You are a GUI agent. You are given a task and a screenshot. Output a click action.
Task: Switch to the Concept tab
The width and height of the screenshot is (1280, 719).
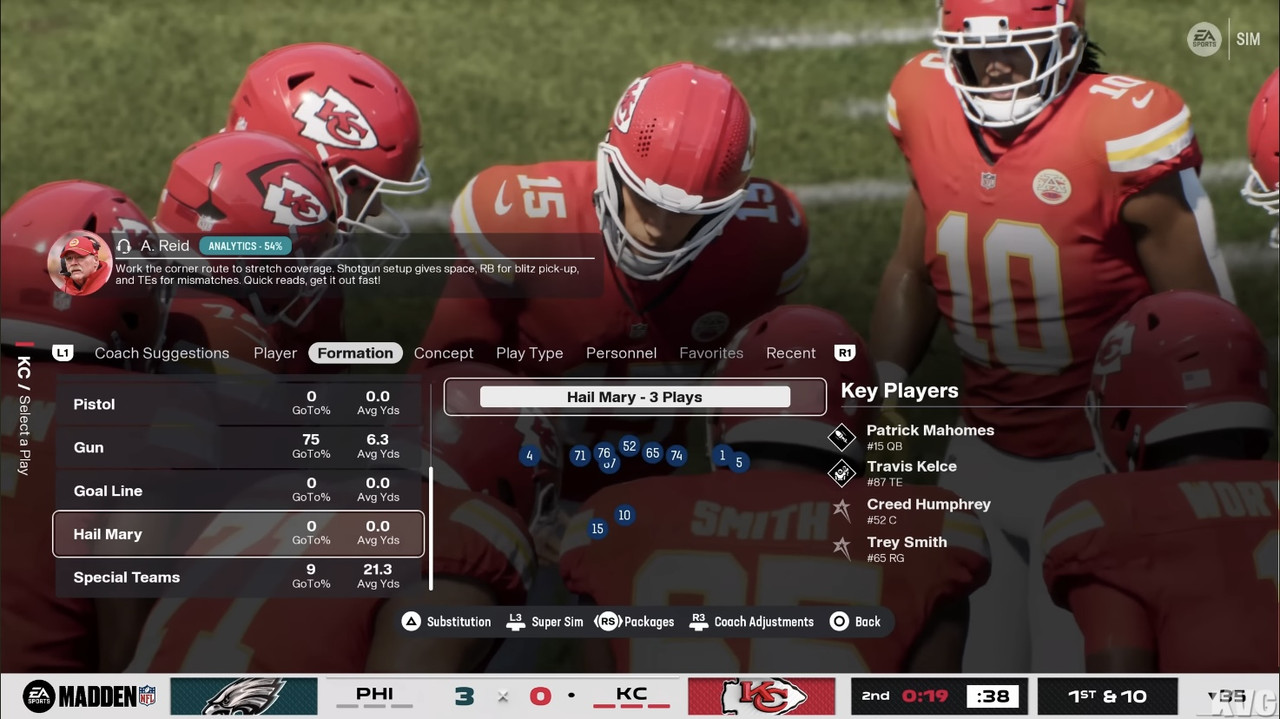[x=444, y=353]
